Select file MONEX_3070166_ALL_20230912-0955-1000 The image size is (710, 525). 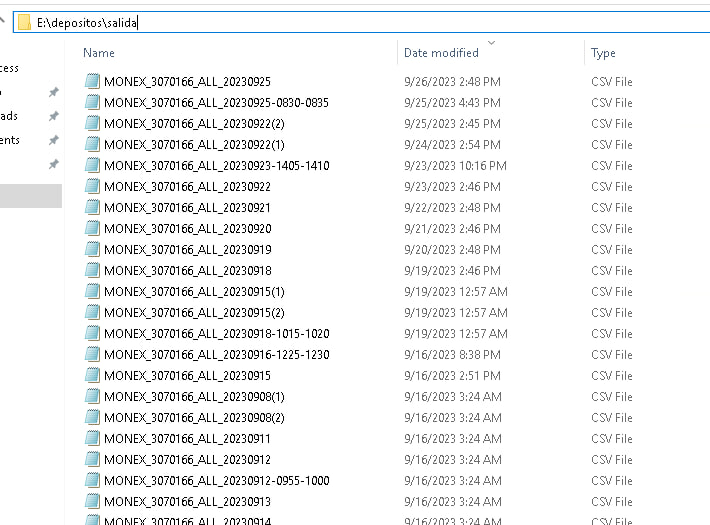(x=216, y=481)
